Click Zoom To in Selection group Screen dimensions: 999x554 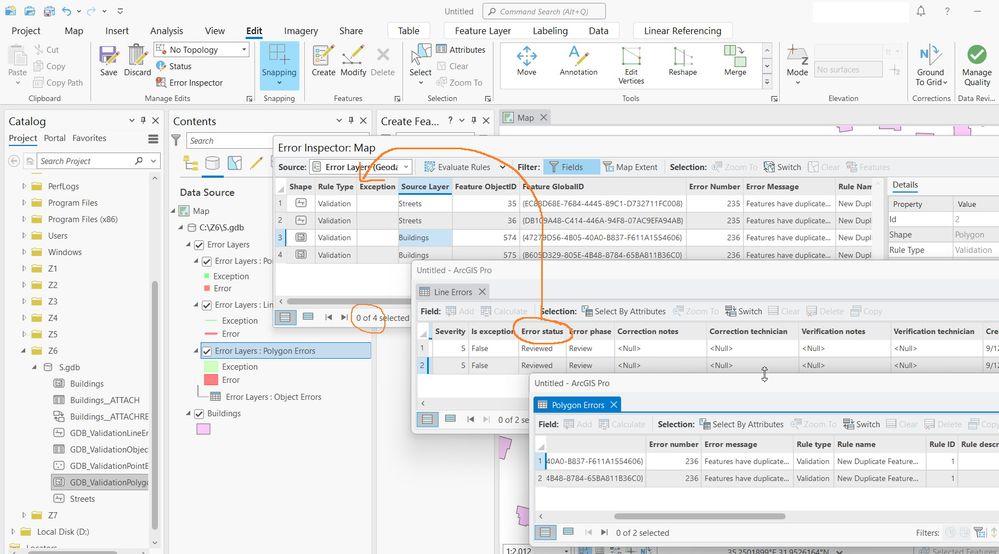(459, 83)
